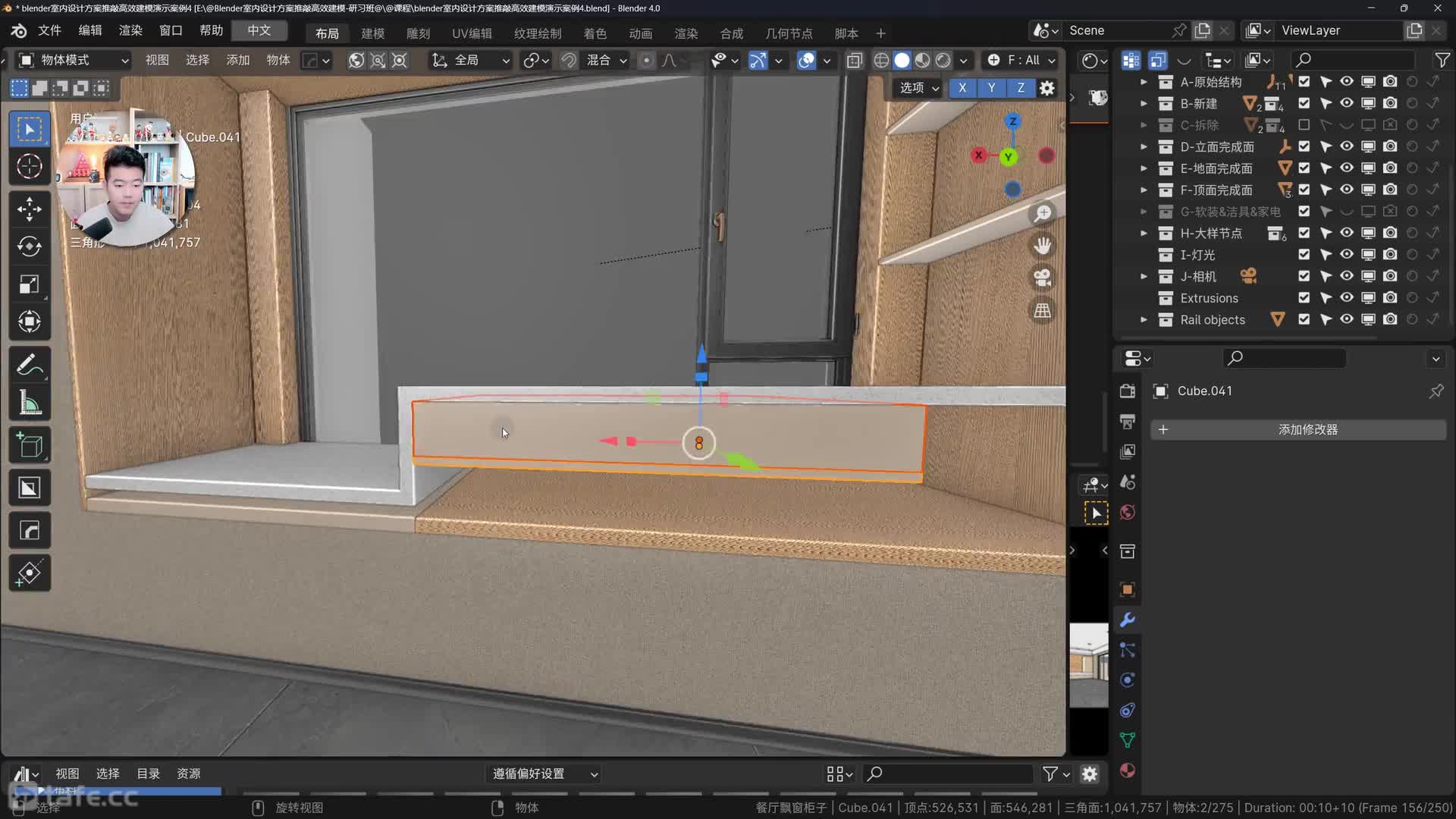
Task: Click the 3D Cursor tool
Action: click(x=30, y=166)
